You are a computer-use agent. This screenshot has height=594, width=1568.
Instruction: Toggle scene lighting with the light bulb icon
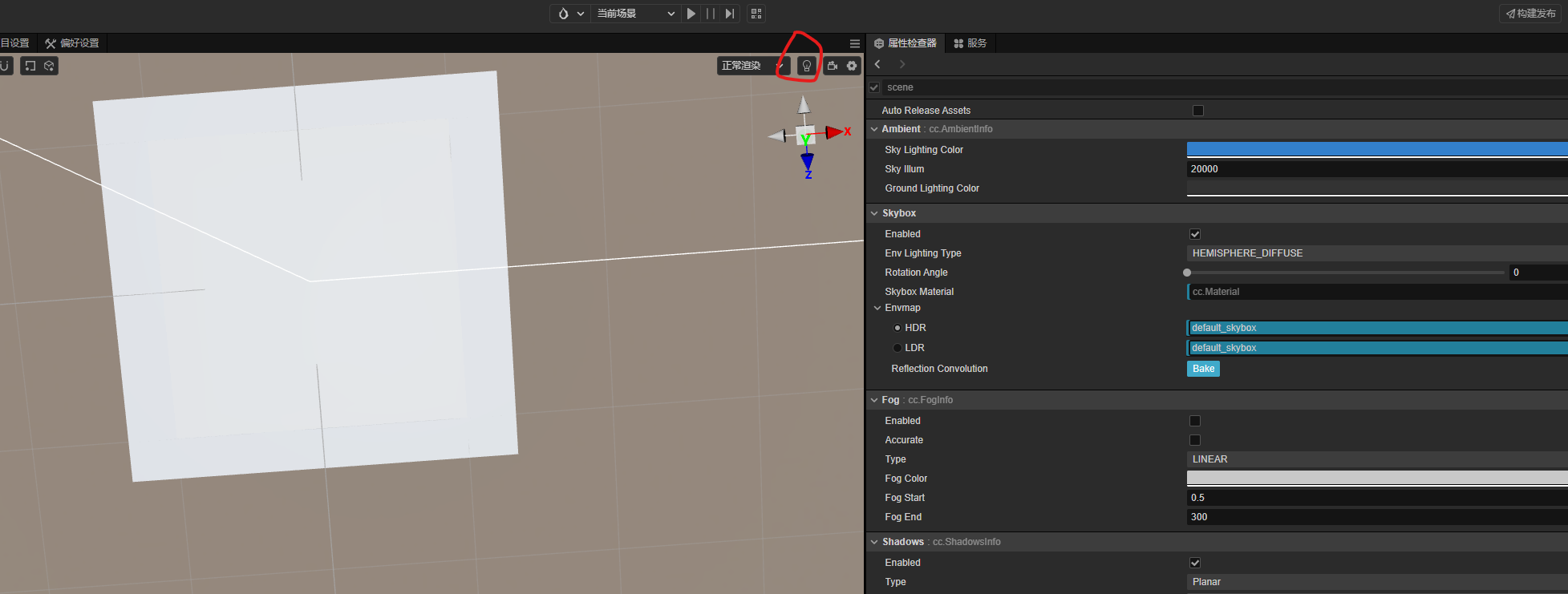coord(807,66)
